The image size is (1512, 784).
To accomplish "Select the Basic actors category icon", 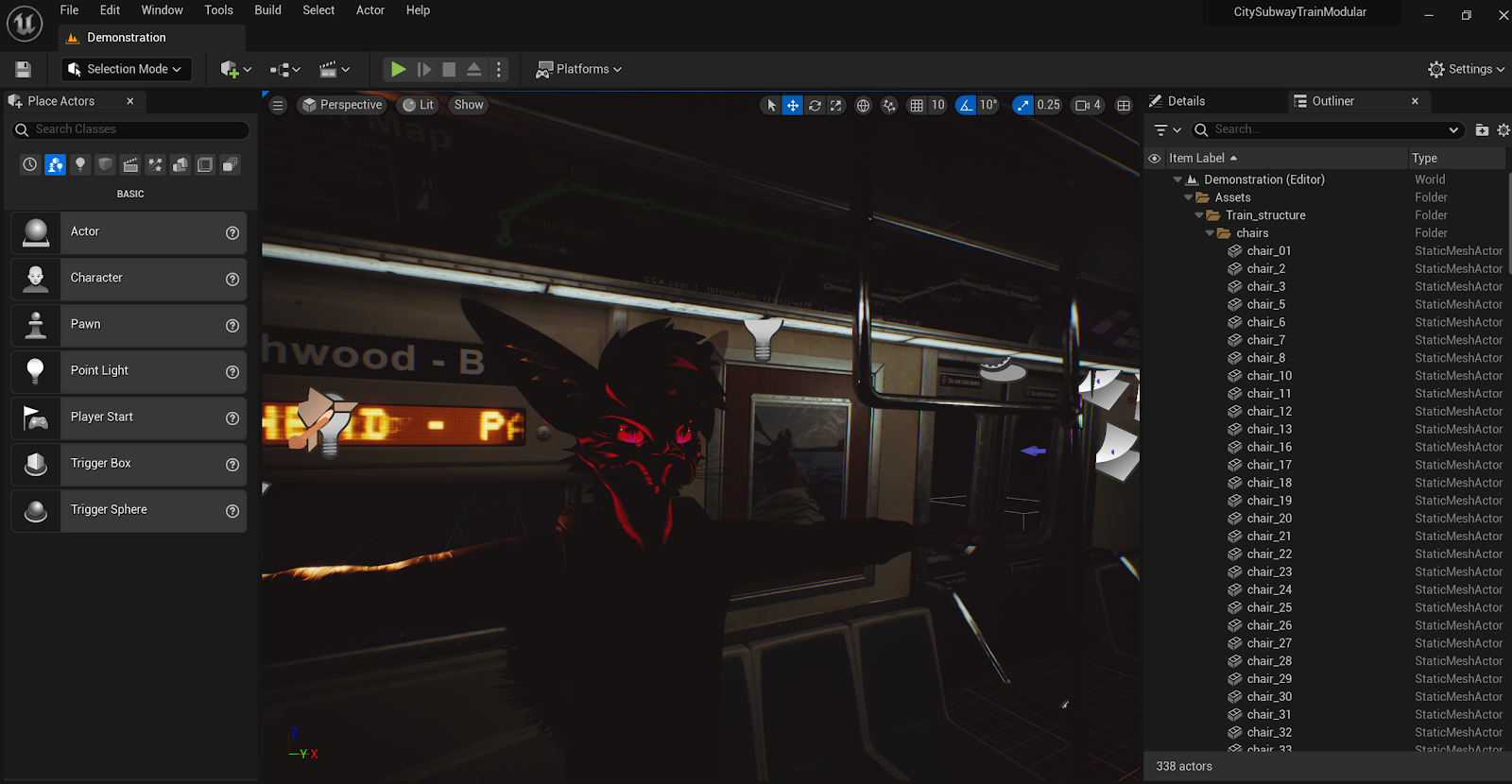I will [x=56, y=164].
